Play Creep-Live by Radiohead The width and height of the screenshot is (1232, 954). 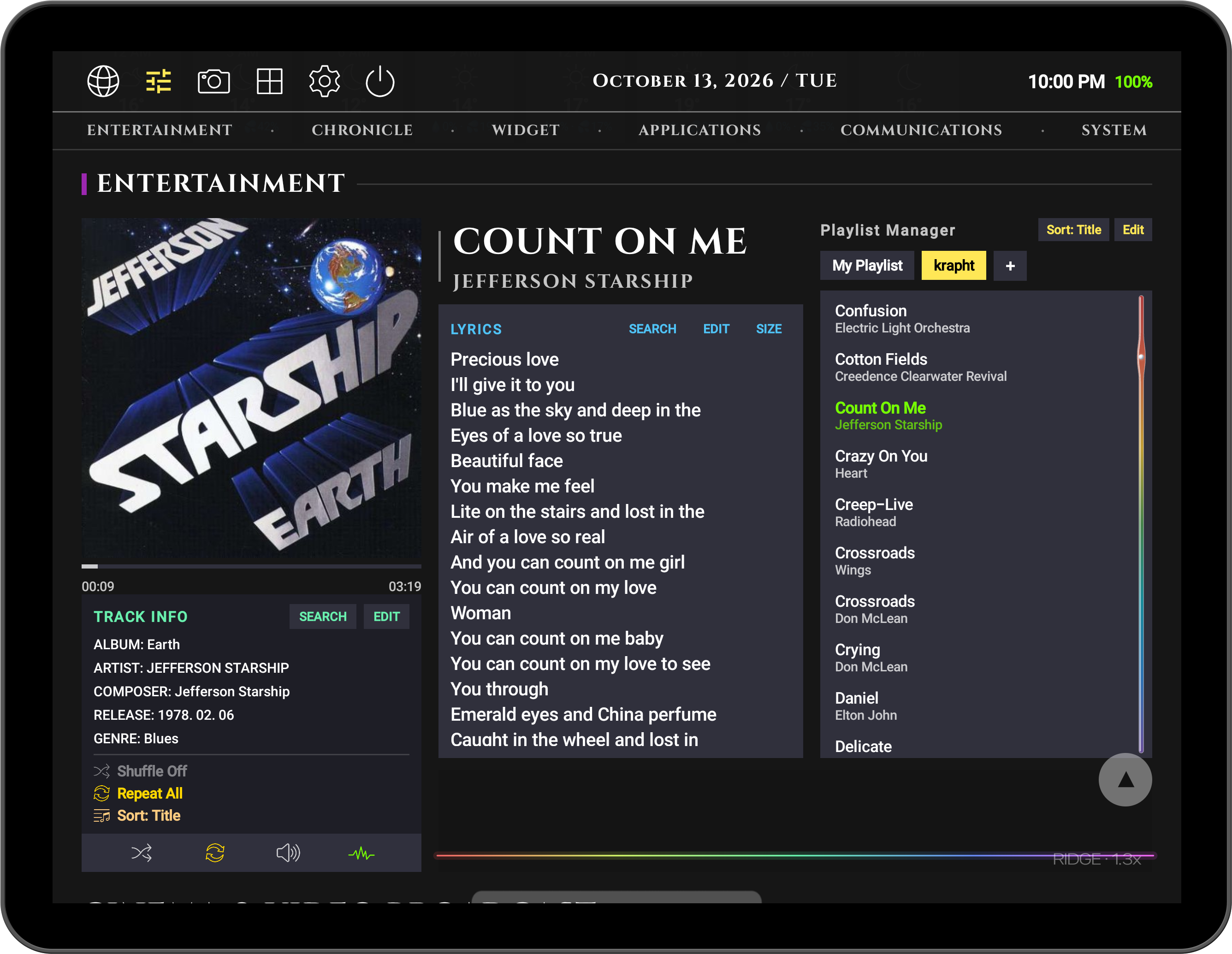coord(982,512)
